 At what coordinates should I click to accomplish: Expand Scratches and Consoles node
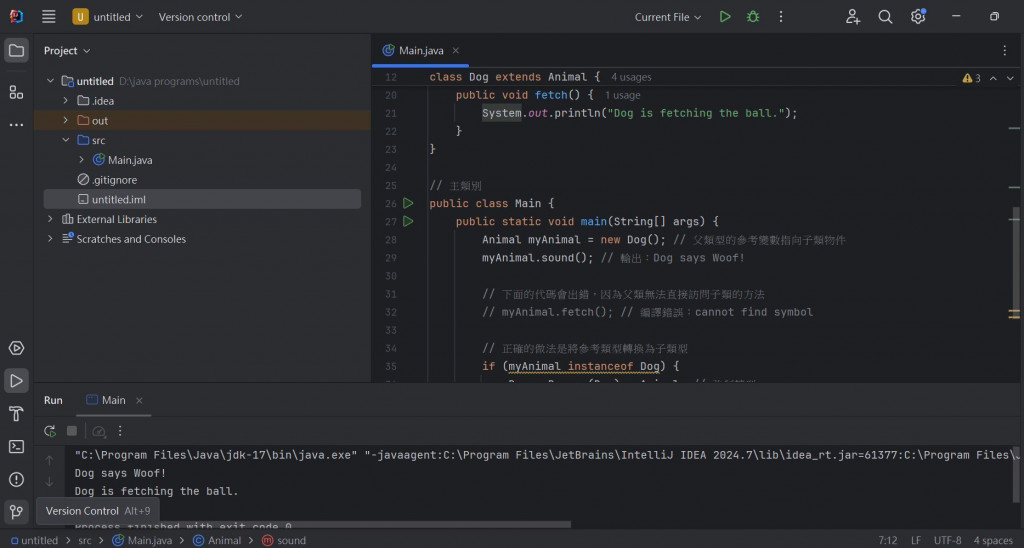50,238
